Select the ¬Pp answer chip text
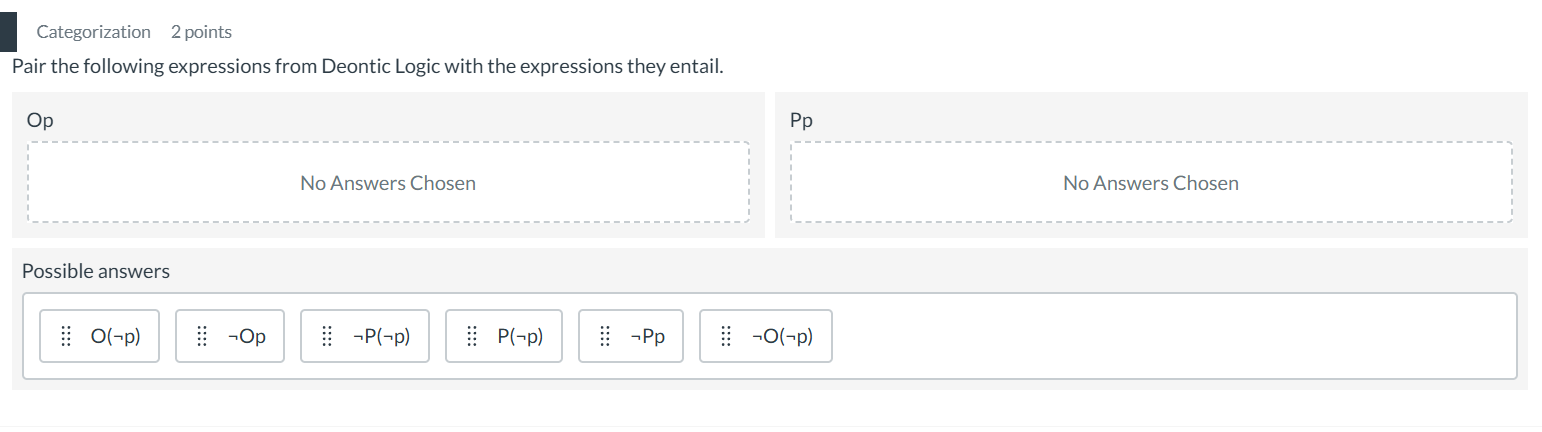Viewport: 1542px width, 432px height. click(x=648, y=336)
